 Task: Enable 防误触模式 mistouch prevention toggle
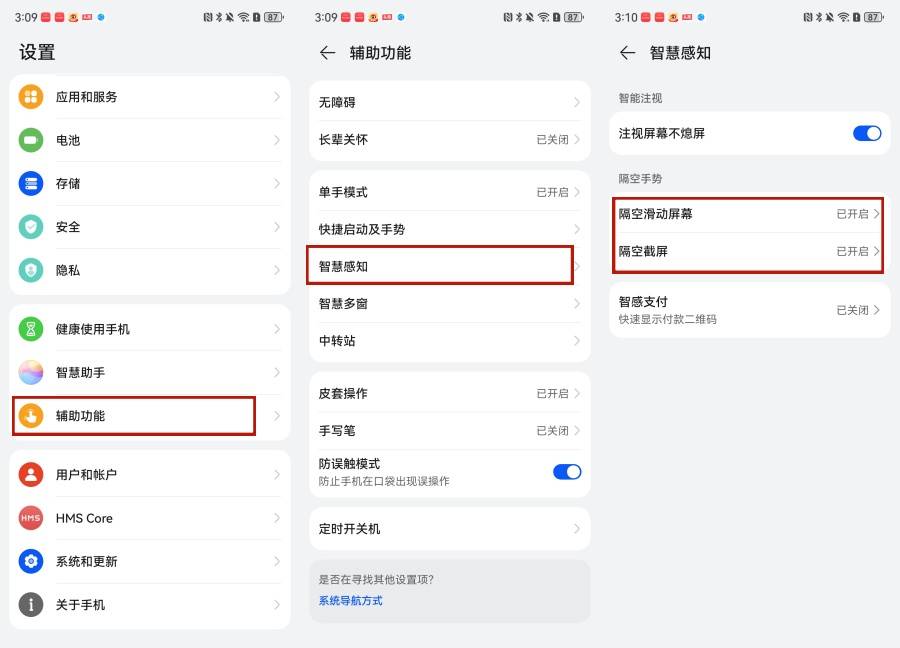click(567, 471)
